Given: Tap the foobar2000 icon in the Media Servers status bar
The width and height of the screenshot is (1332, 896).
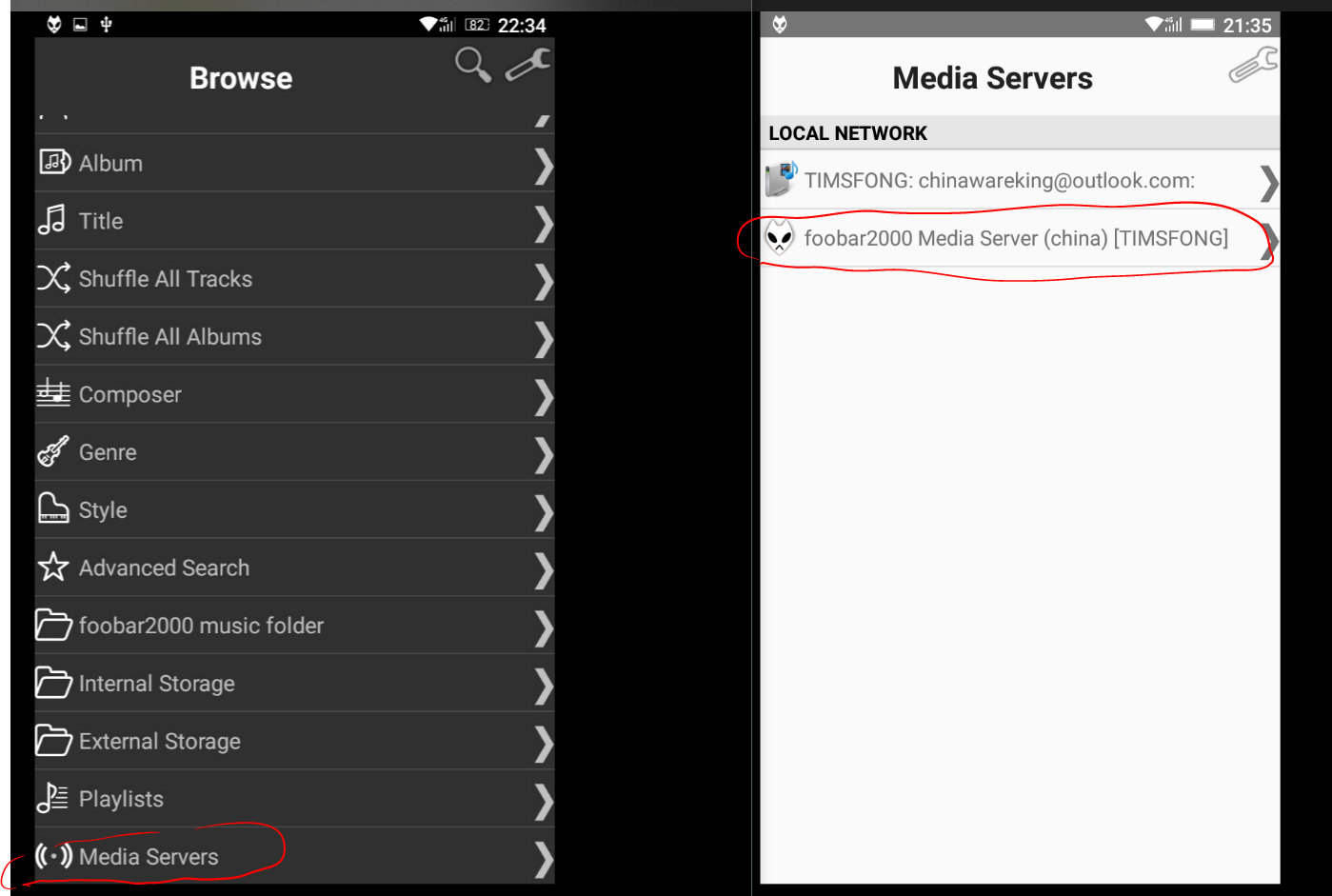Looking at the screenshot, I should pos(780,25).
